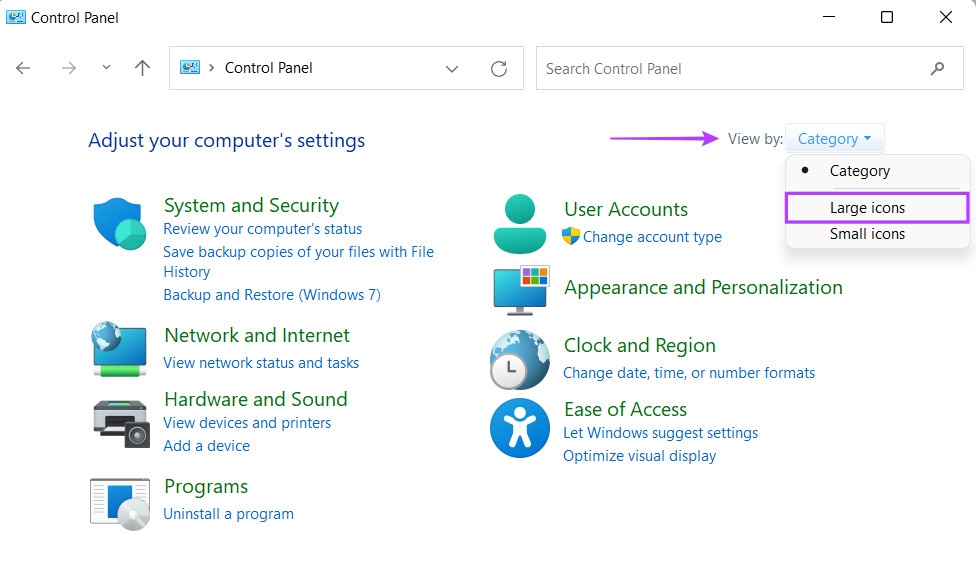
Task: Open View devices and printers
Action: click(x=247, y=423)
